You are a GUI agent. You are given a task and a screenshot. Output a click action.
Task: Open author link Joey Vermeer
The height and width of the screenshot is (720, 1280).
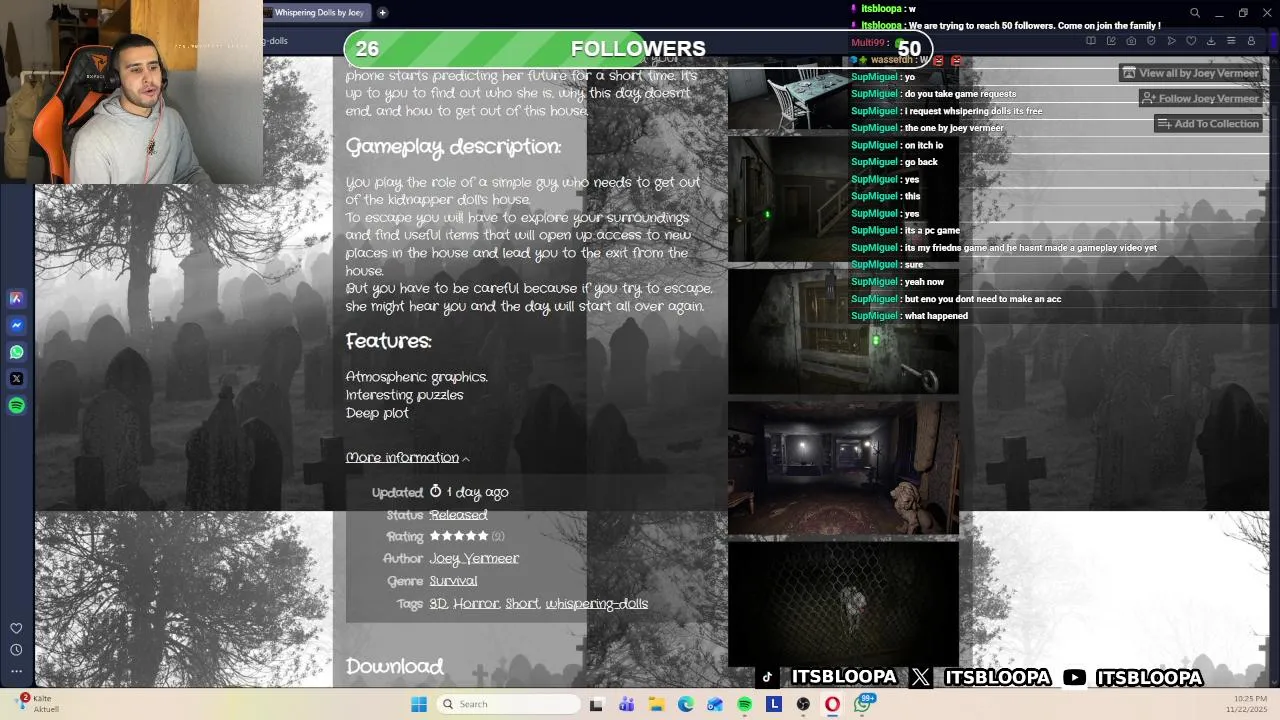(x=474, y=559)
